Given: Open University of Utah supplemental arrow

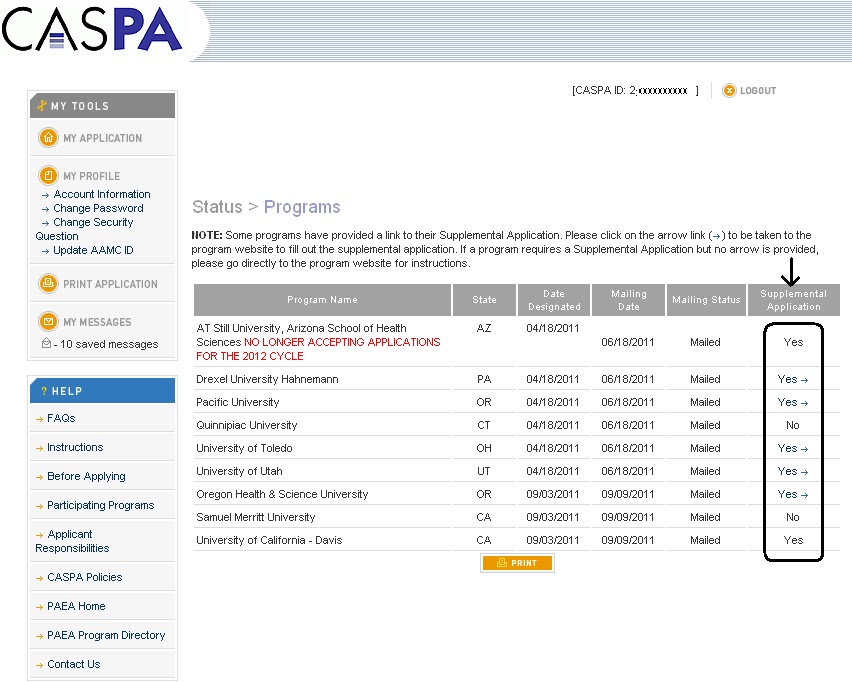Looking at the screenshot, I should (804, 472).
